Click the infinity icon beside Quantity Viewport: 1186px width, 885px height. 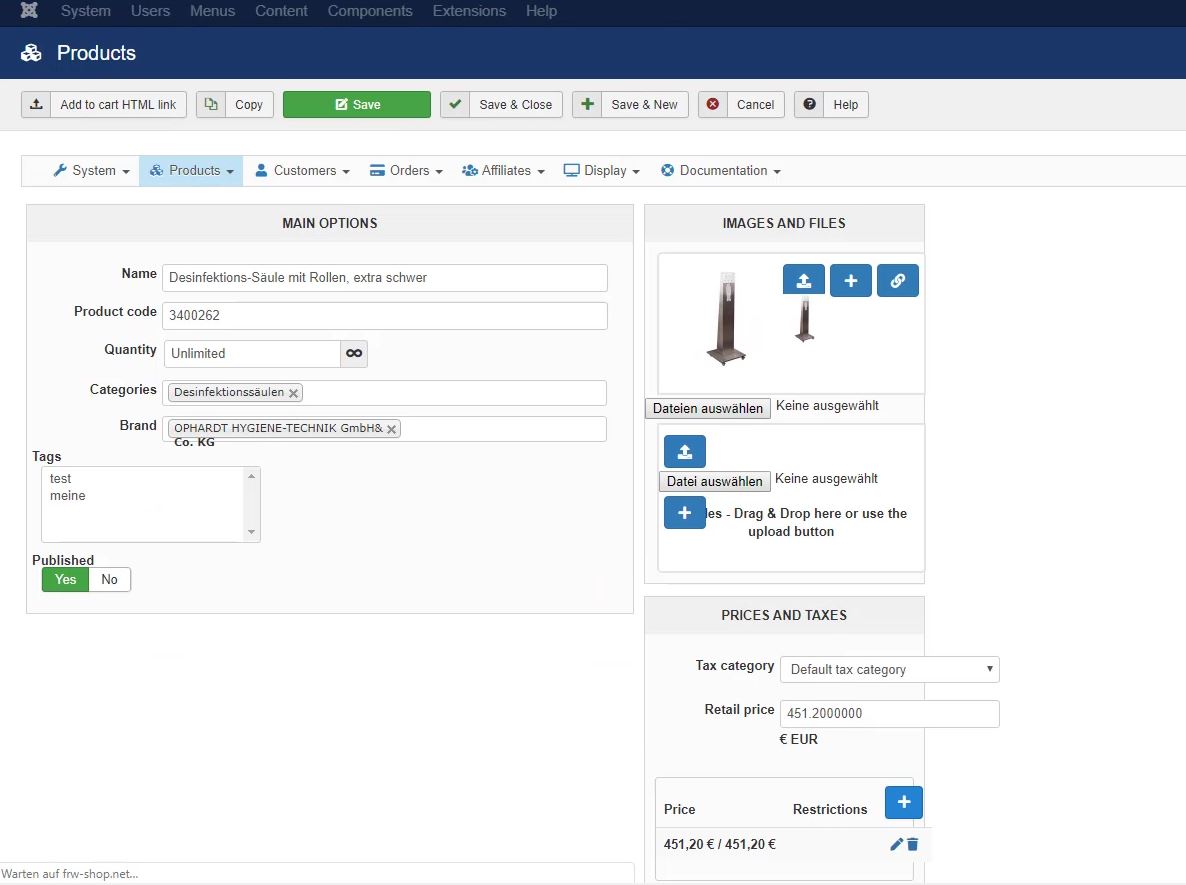[354, 353]
